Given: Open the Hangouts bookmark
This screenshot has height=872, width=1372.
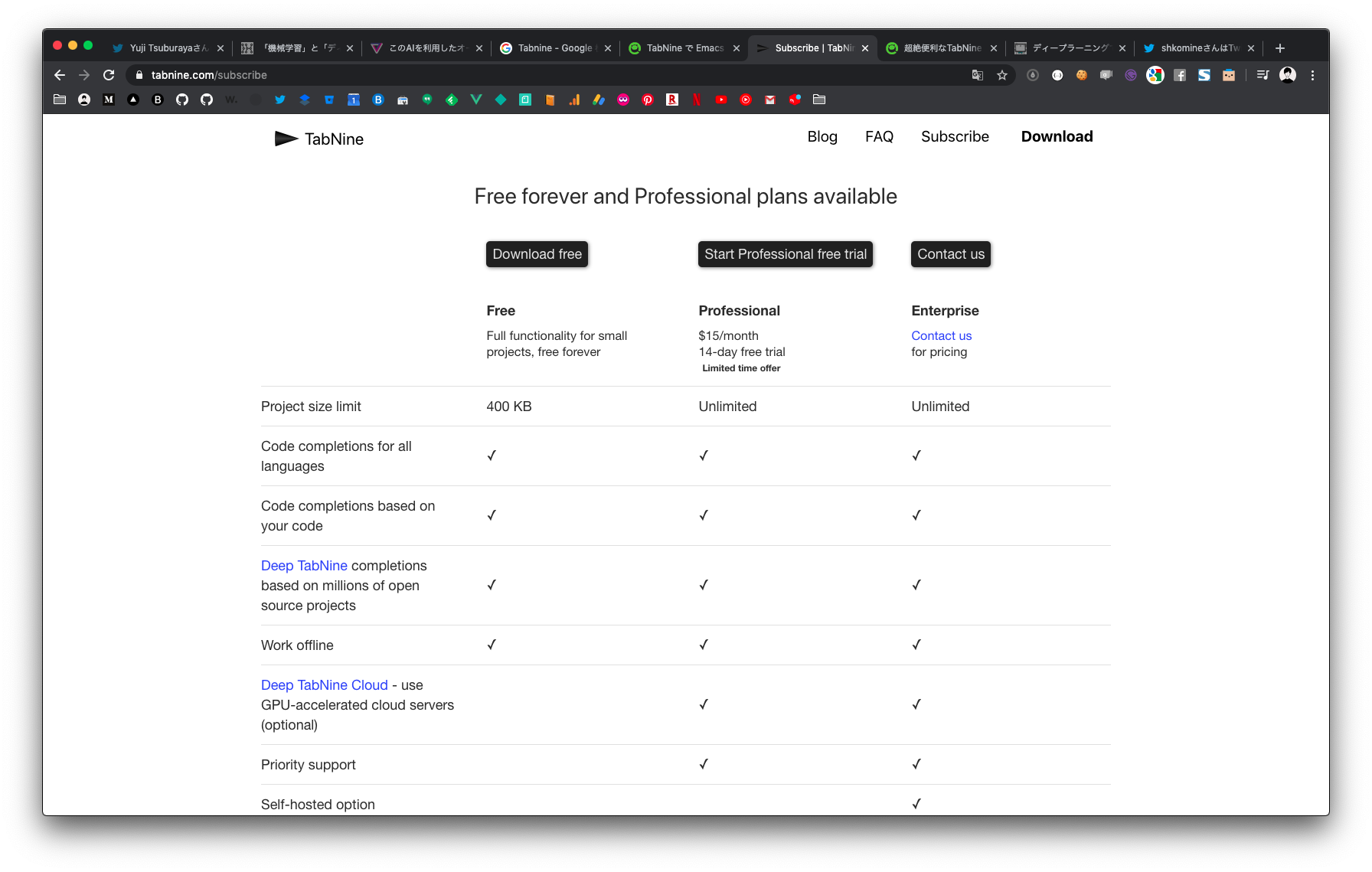Looking at the screenshot, I should 427,100.
